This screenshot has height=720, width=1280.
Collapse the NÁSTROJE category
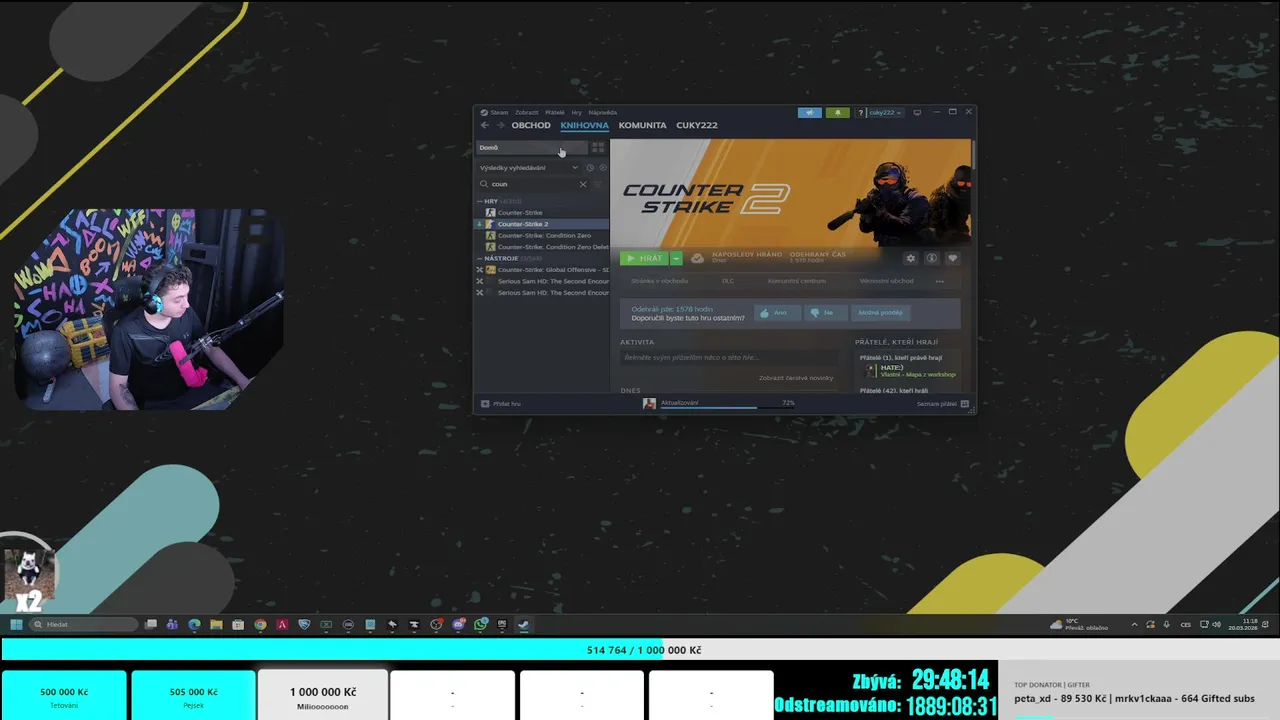[x=479, y=258]
